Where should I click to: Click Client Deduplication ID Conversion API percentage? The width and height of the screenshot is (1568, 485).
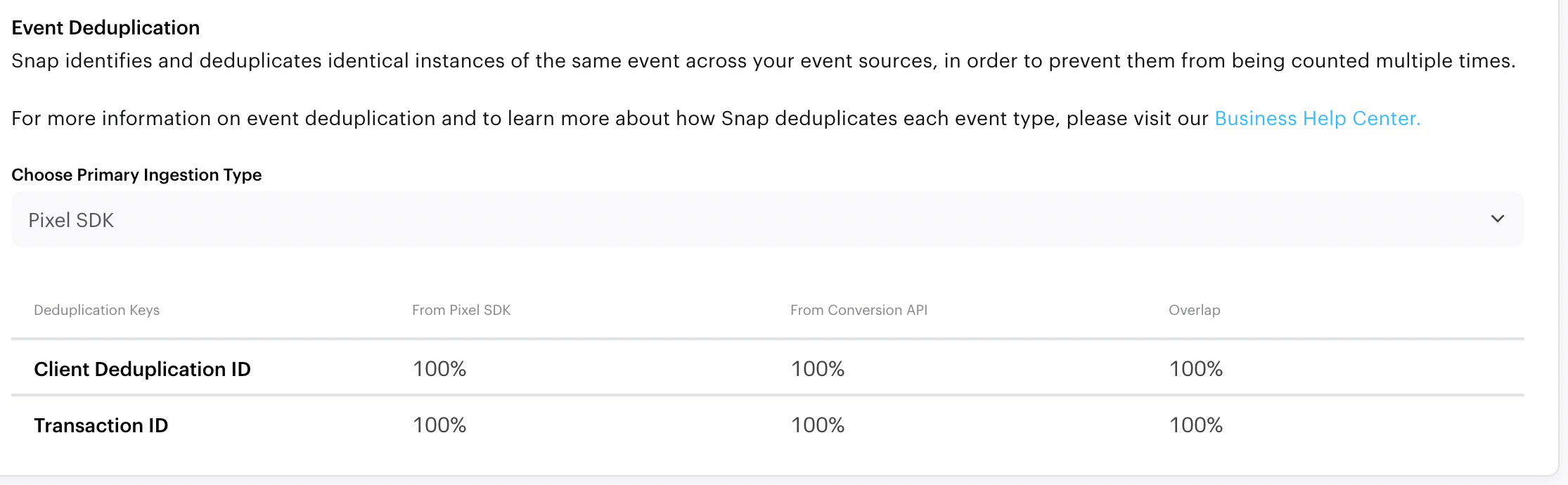(x=817, y=369)
